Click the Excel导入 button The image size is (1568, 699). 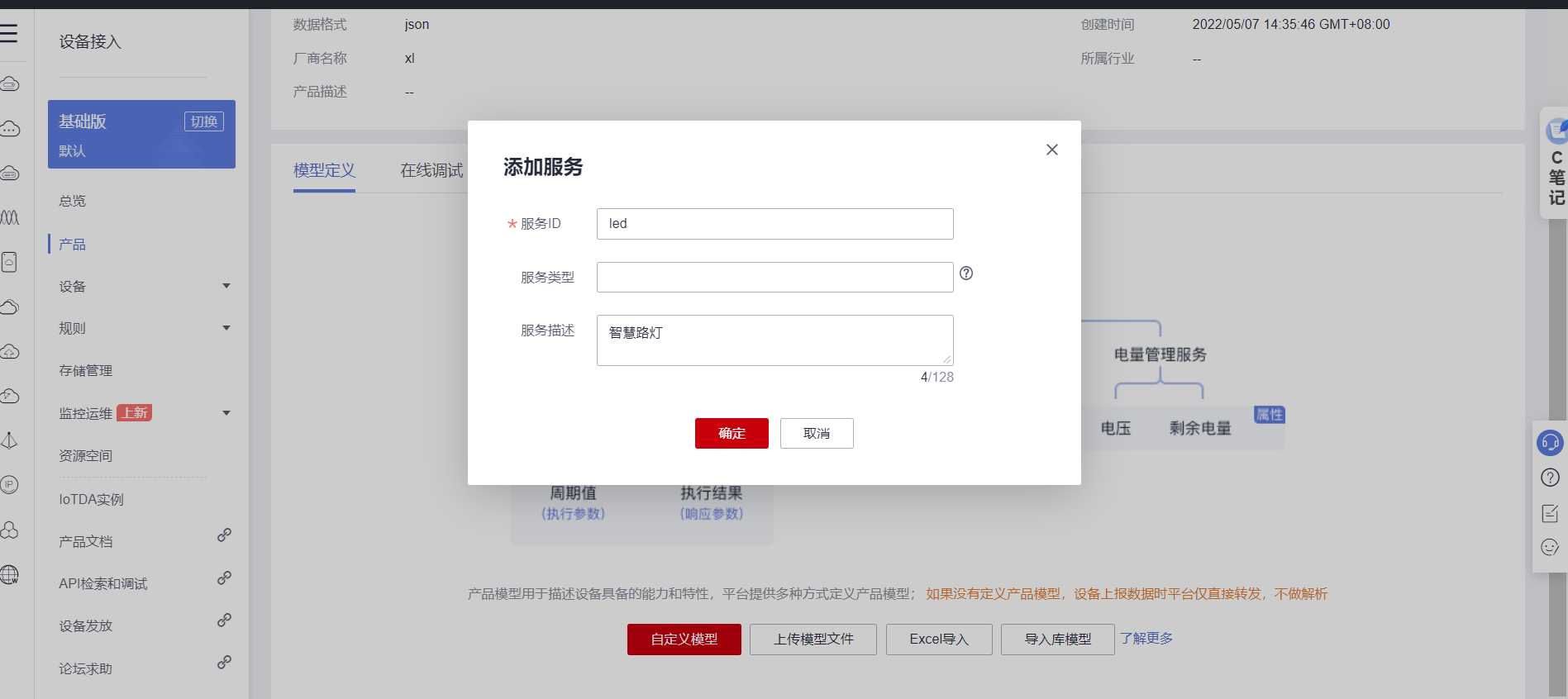point(939,640)
